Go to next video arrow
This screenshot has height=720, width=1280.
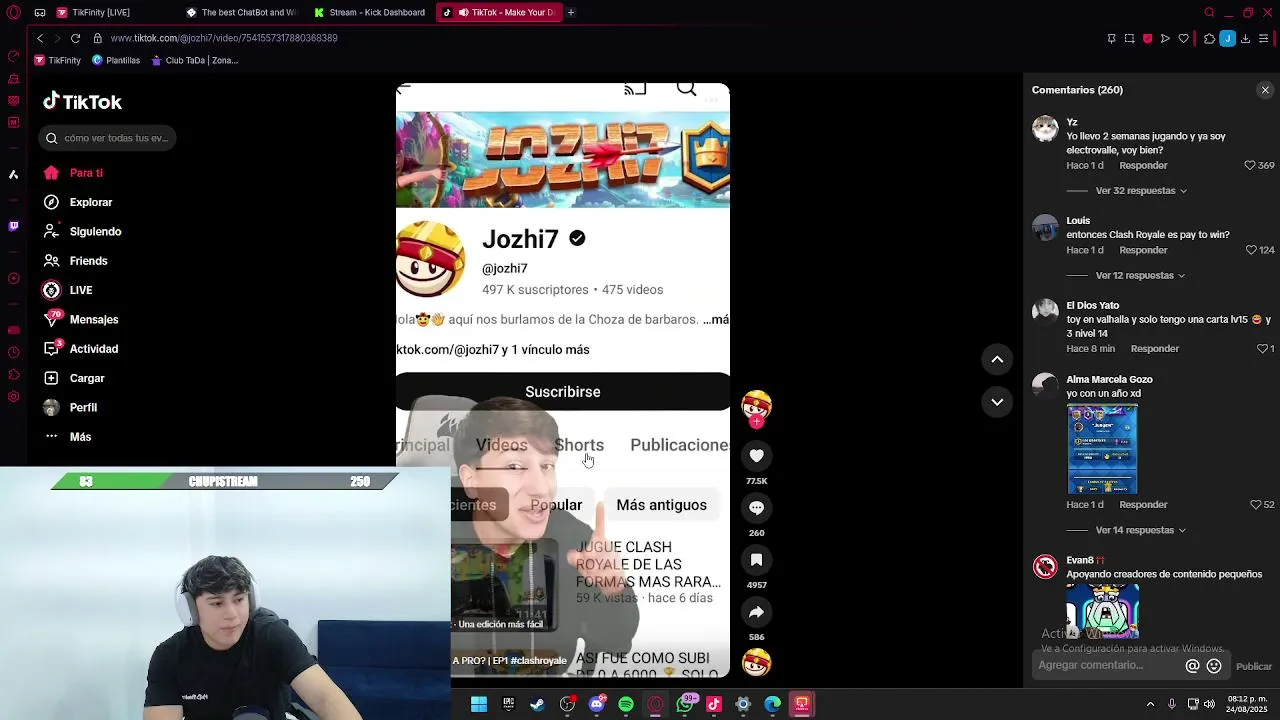click(x=997, y=402)
